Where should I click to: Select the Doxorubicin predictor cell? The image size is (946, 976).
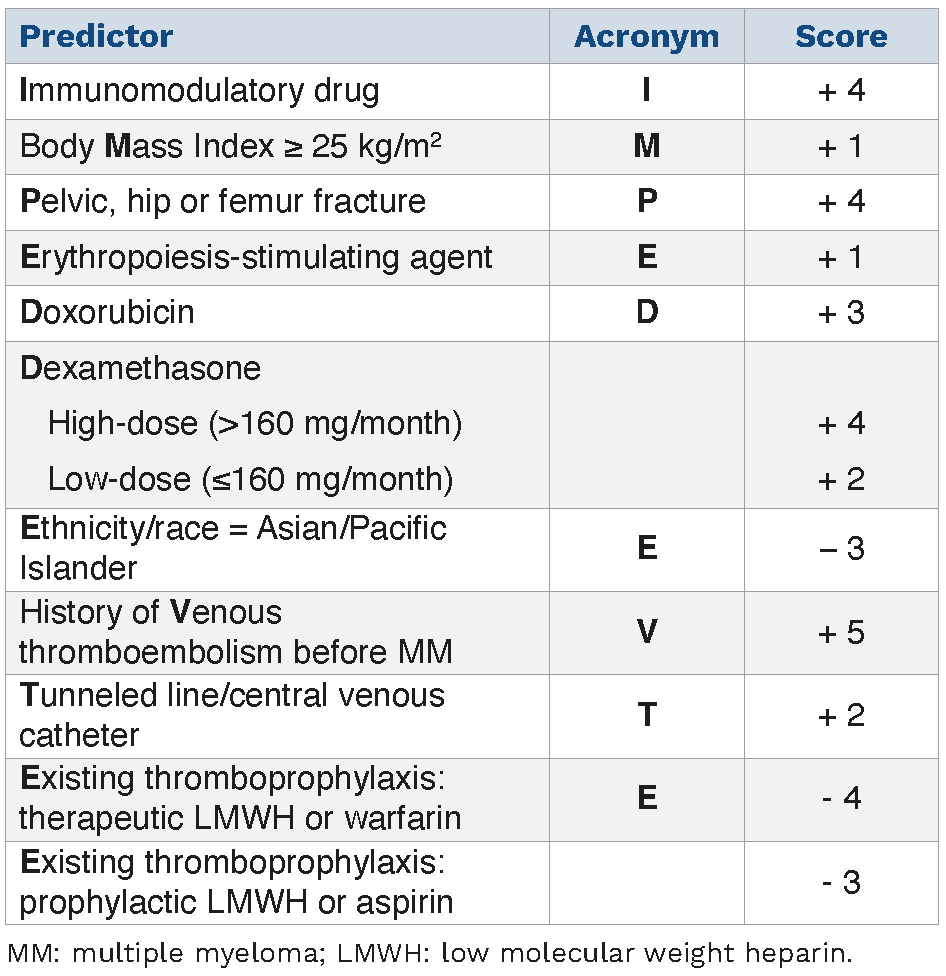[107, 312]
